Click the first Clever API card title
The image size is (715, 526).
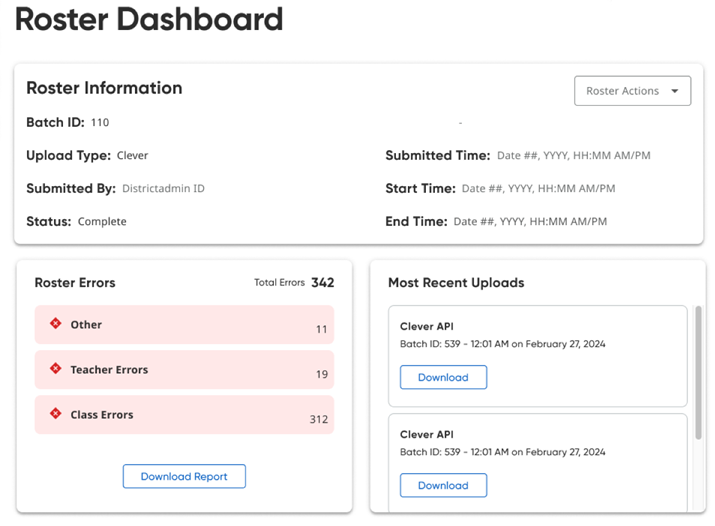(x=427, y=326)
